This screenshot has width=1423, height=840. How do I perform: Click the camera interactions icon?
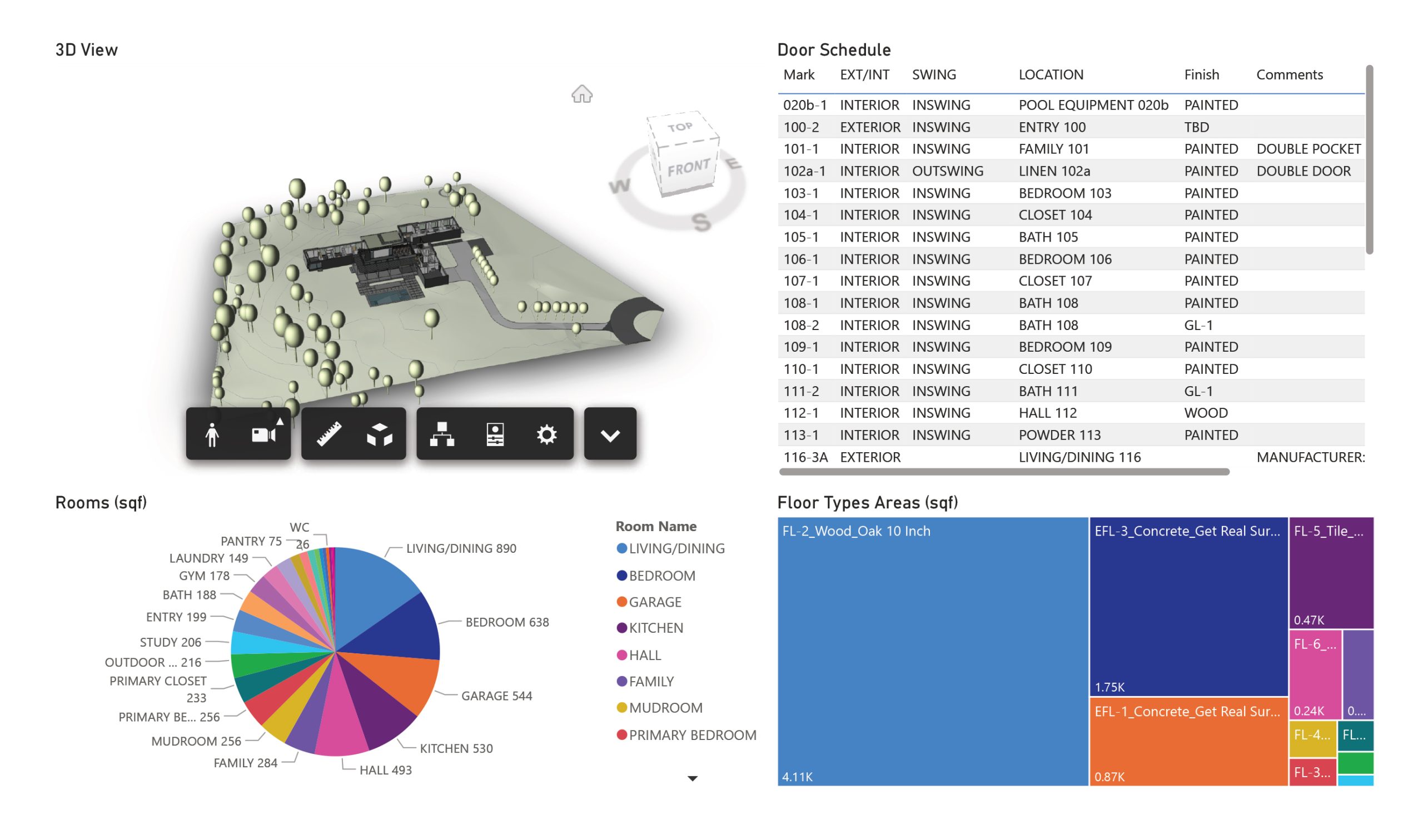(x=264, y=434)
